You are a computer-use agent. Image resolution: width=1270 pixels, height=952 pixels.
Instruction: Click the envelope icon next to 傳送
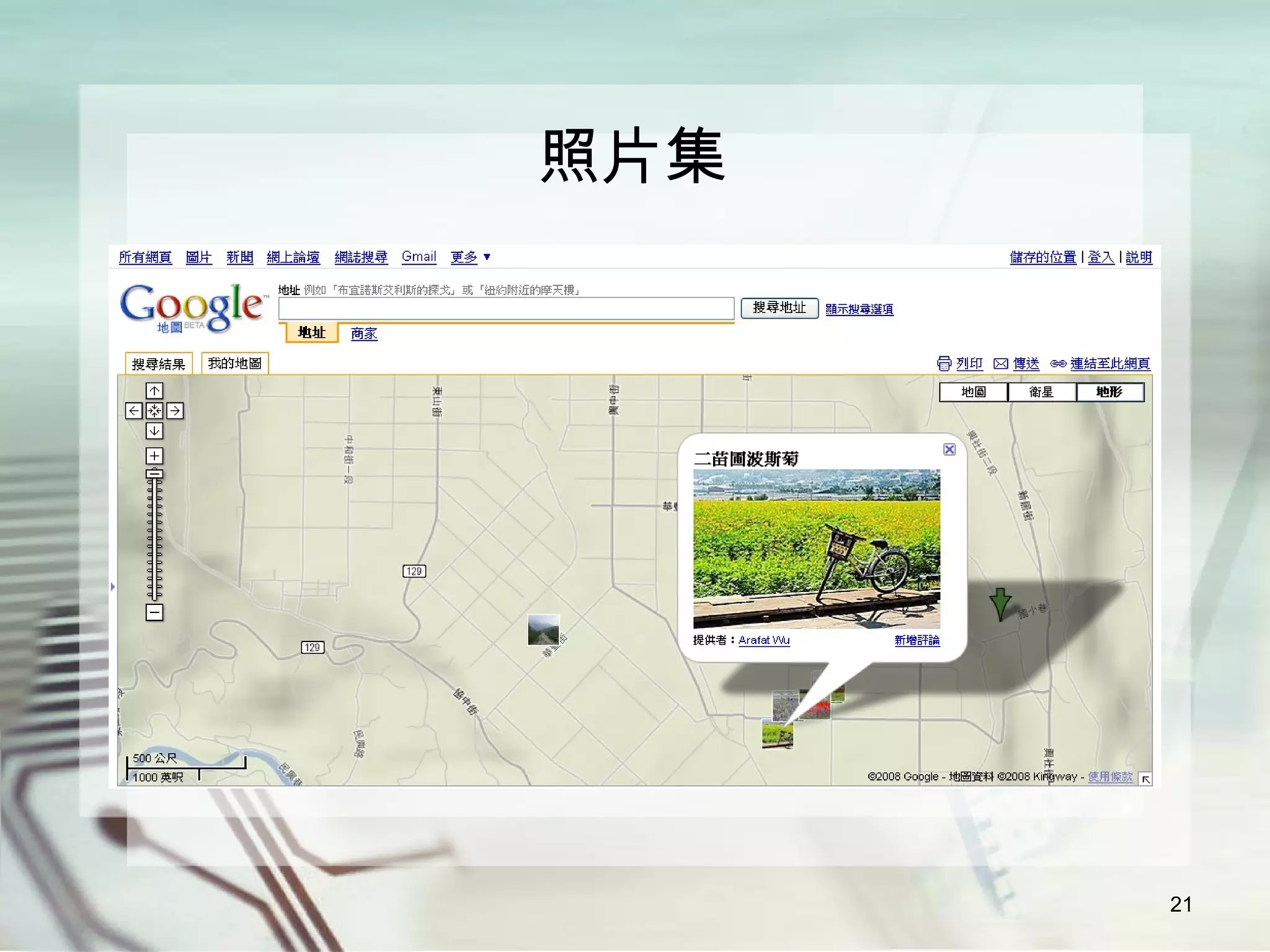1001,364
